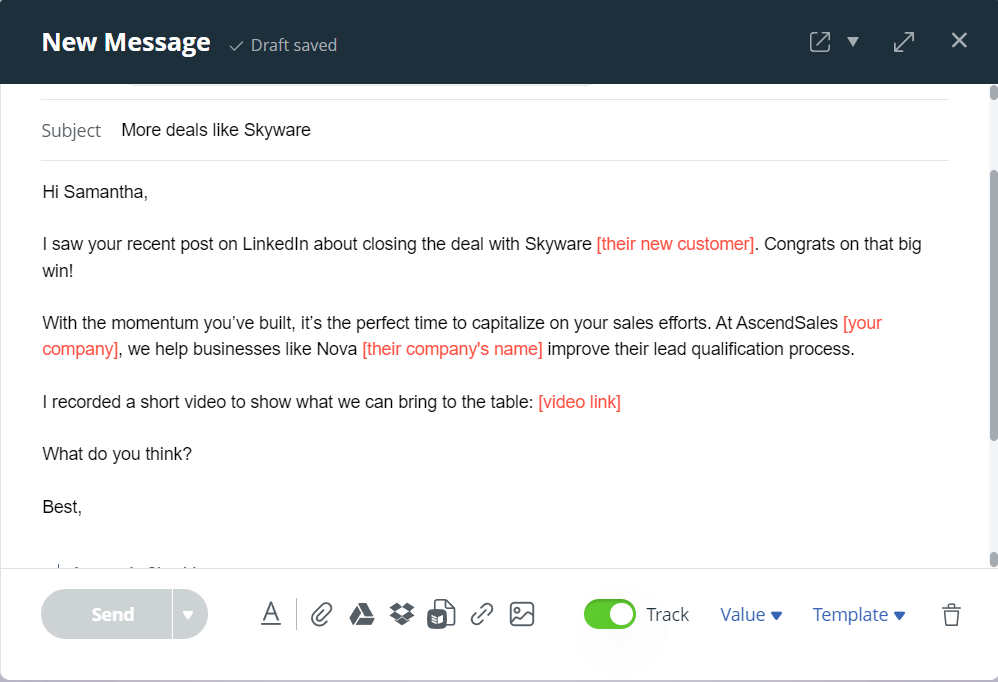Toggle the Track switch off
This screenshot has height=682, width=998.
610,614
